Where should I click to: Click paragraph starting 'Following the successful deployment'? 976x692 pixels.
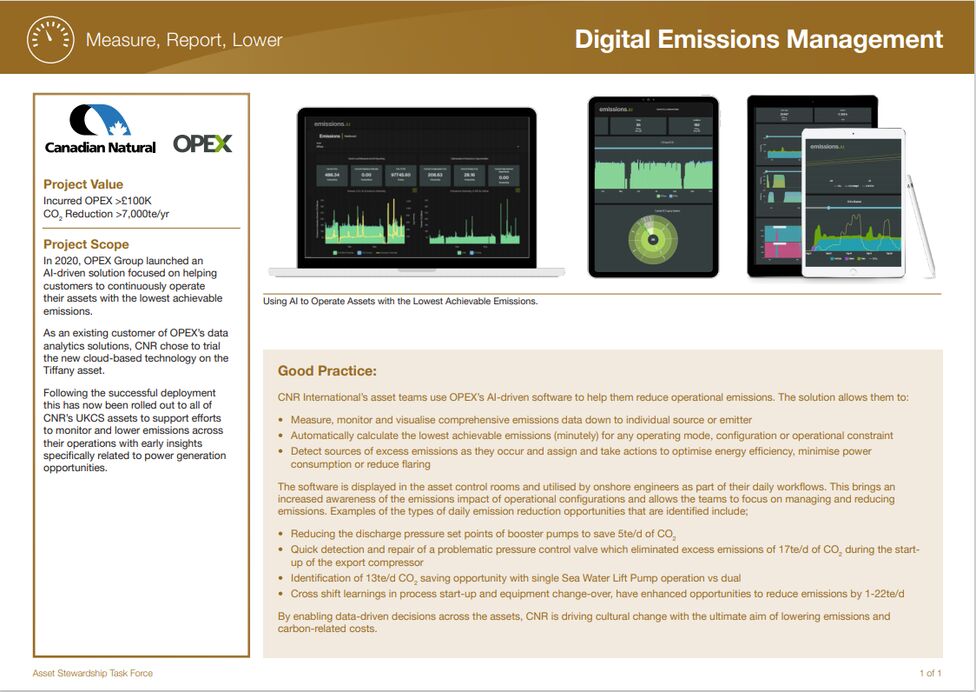[x=134, y=430]
